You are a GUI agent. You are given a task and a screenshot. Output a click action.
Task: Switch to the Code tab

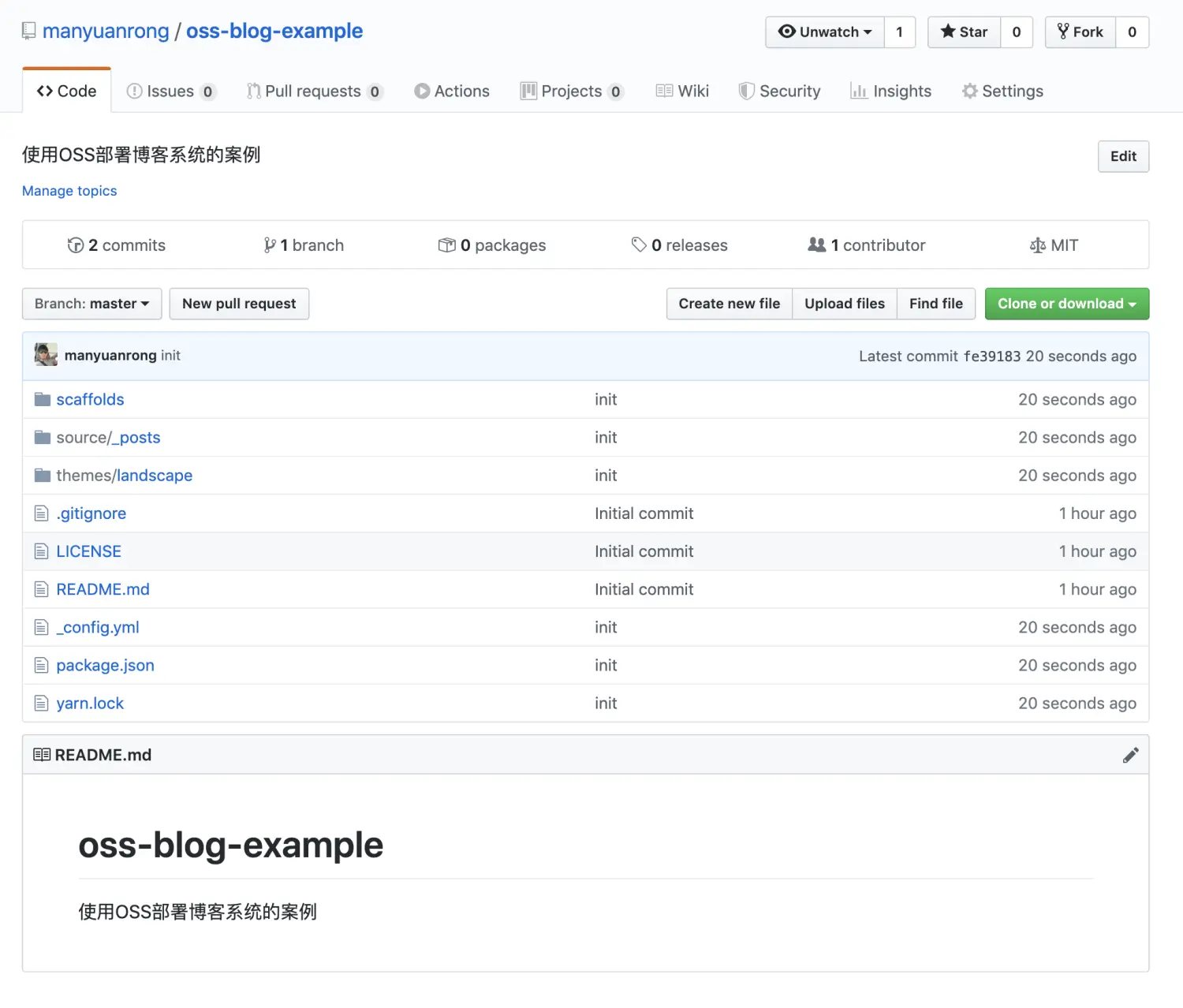67,91
